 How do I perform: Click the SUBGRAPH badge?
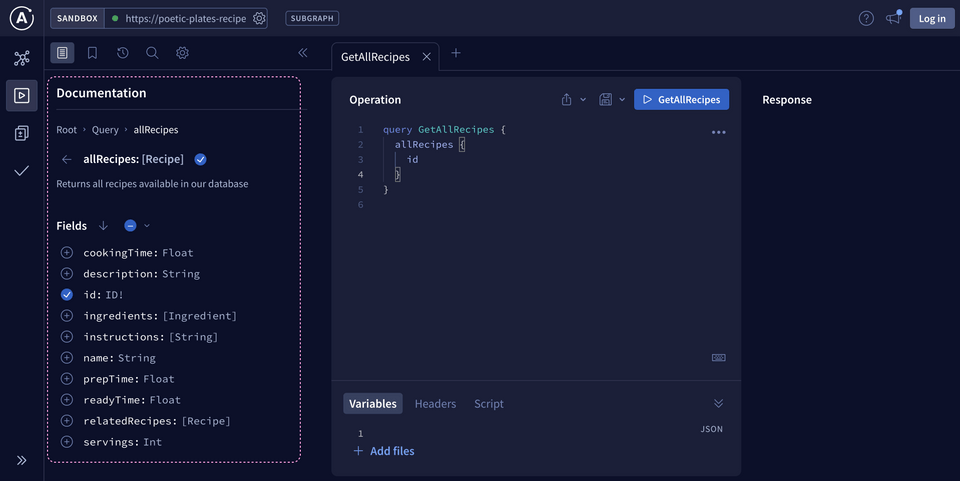(x=312, y=18)
